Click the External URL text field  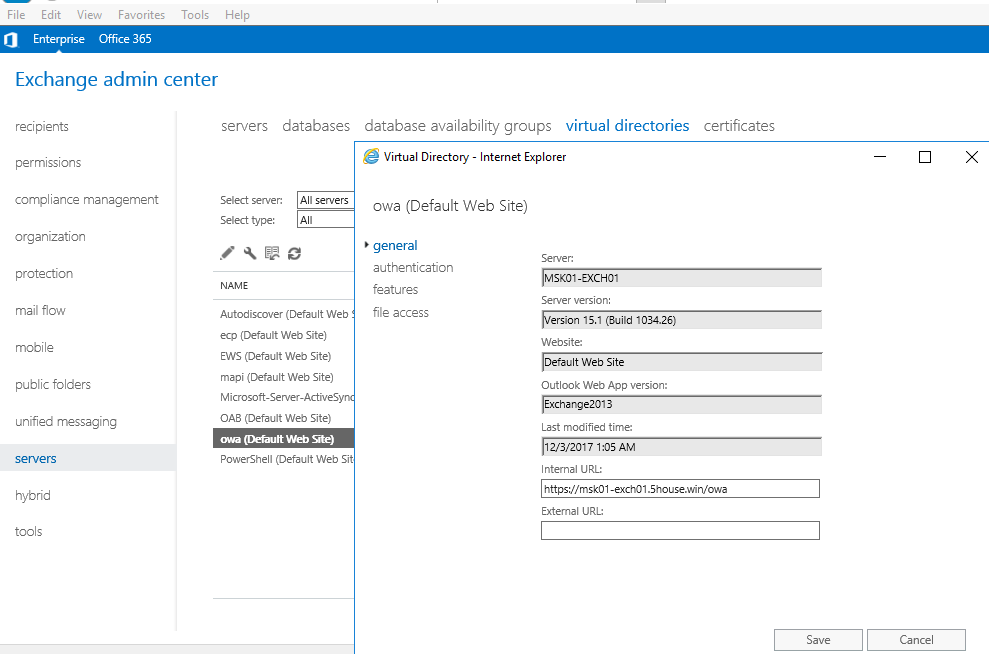pos(680,531)
